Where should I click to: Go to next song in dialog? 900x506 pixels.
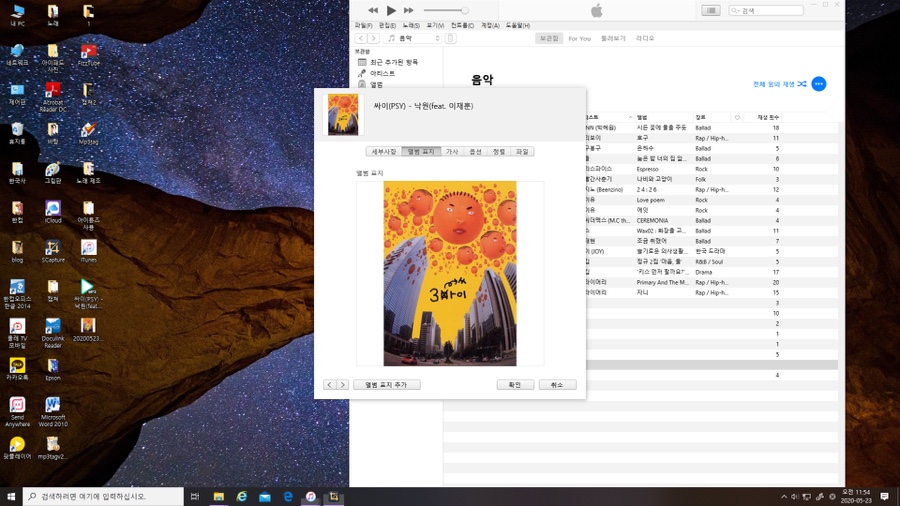pos(343,385)
